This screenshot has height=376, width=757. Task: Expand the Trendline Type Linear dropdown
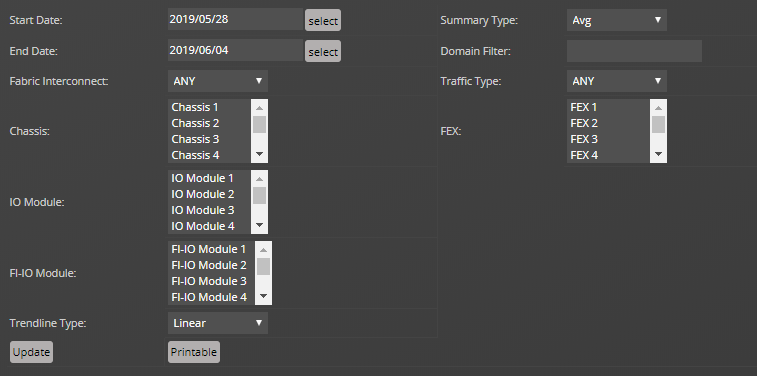pyautogui.click(x=218, y=323)
